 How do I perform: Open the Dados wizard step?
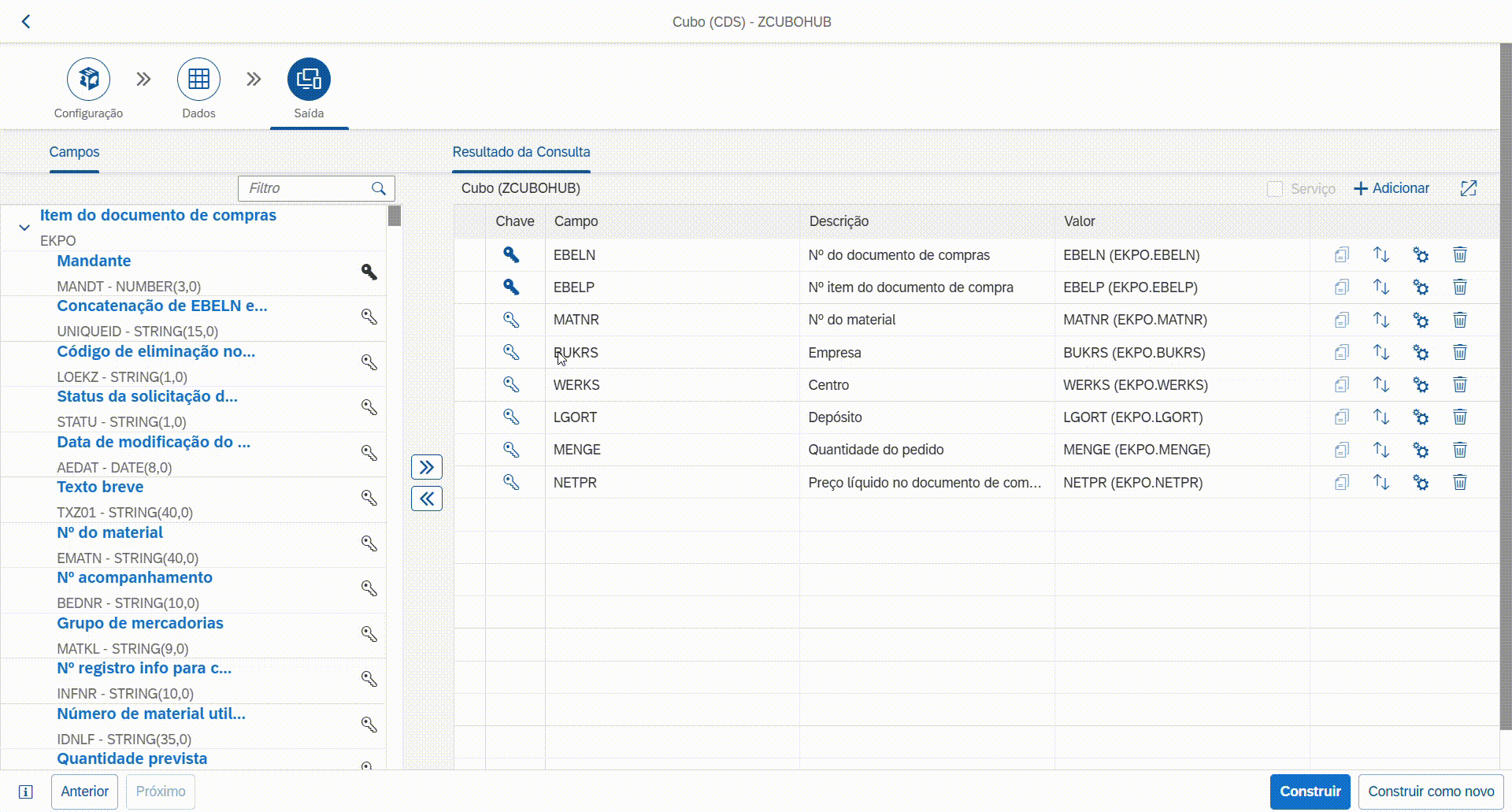tap(198, 80)
